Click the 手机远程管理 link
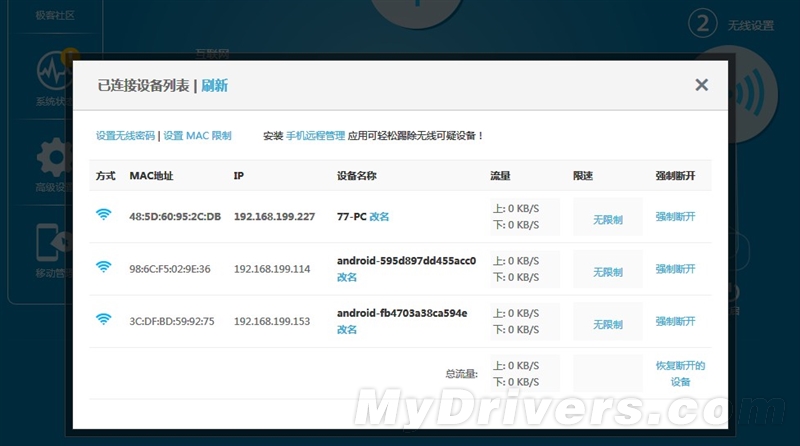 click(x=315, y=135)
